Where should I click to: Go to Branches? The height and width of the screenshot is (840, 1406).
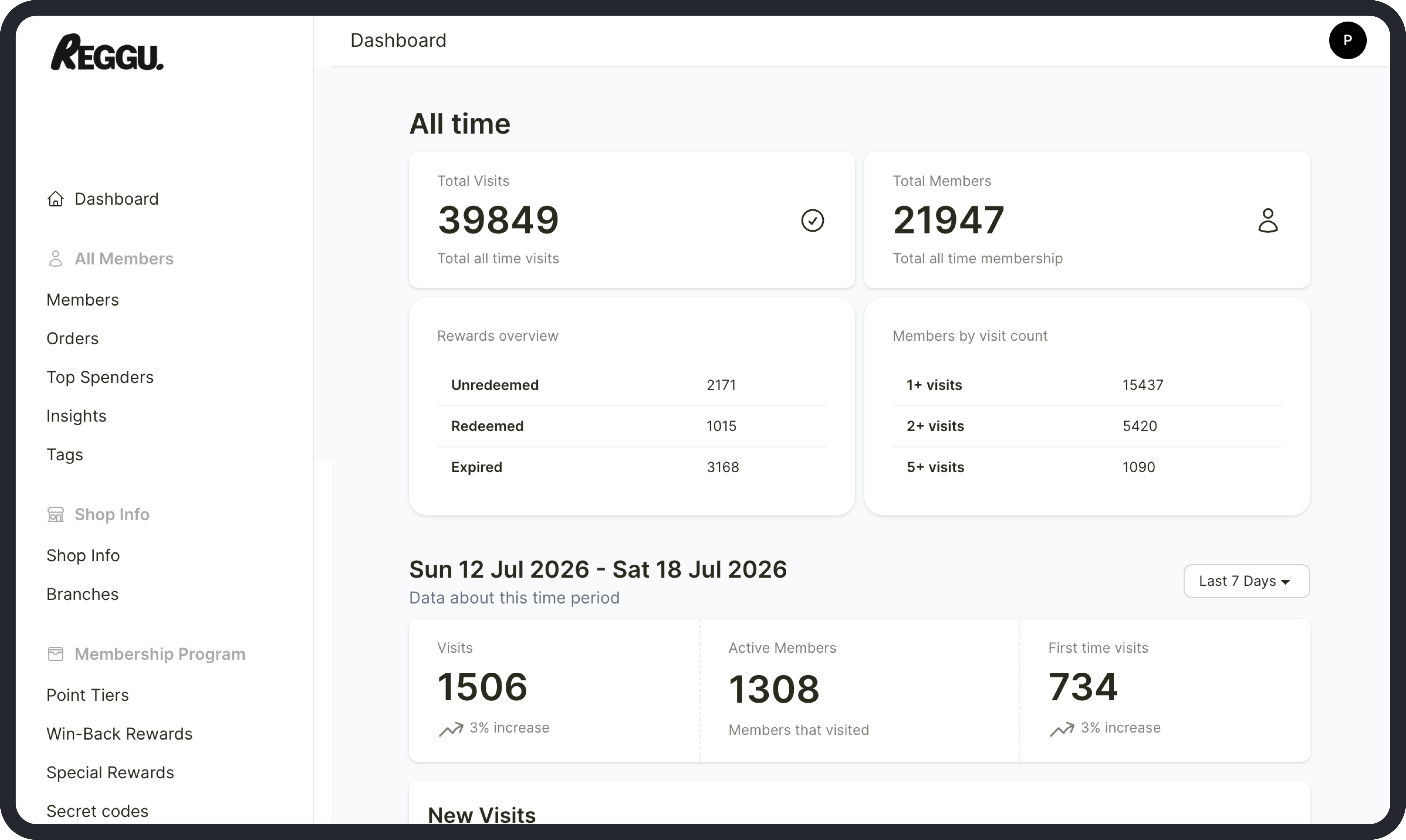[x=83, y=594]
